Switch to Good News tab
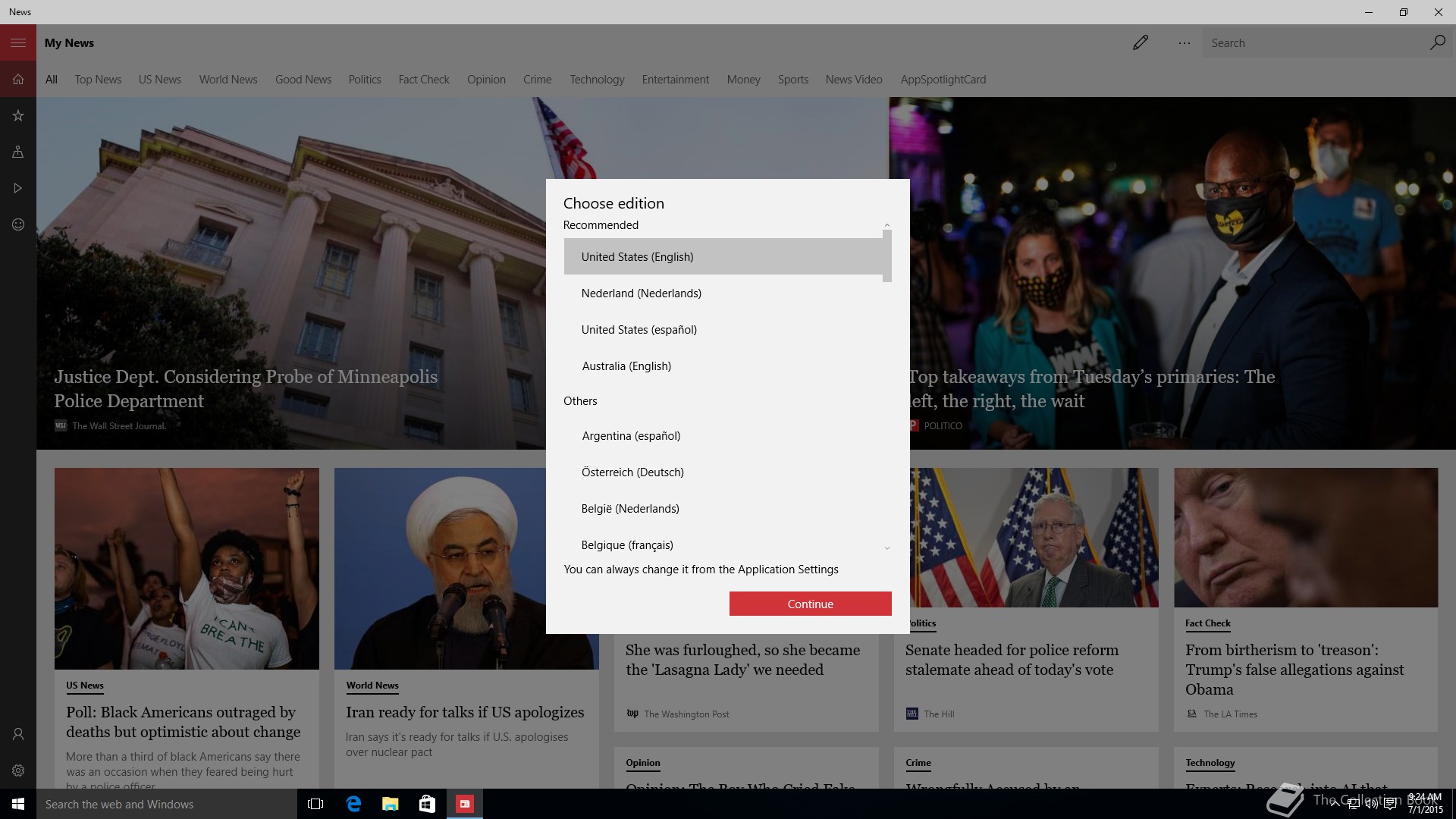The width and height of the screenshot is (1456, 819). pyautogui.click(x=303, y=80)
